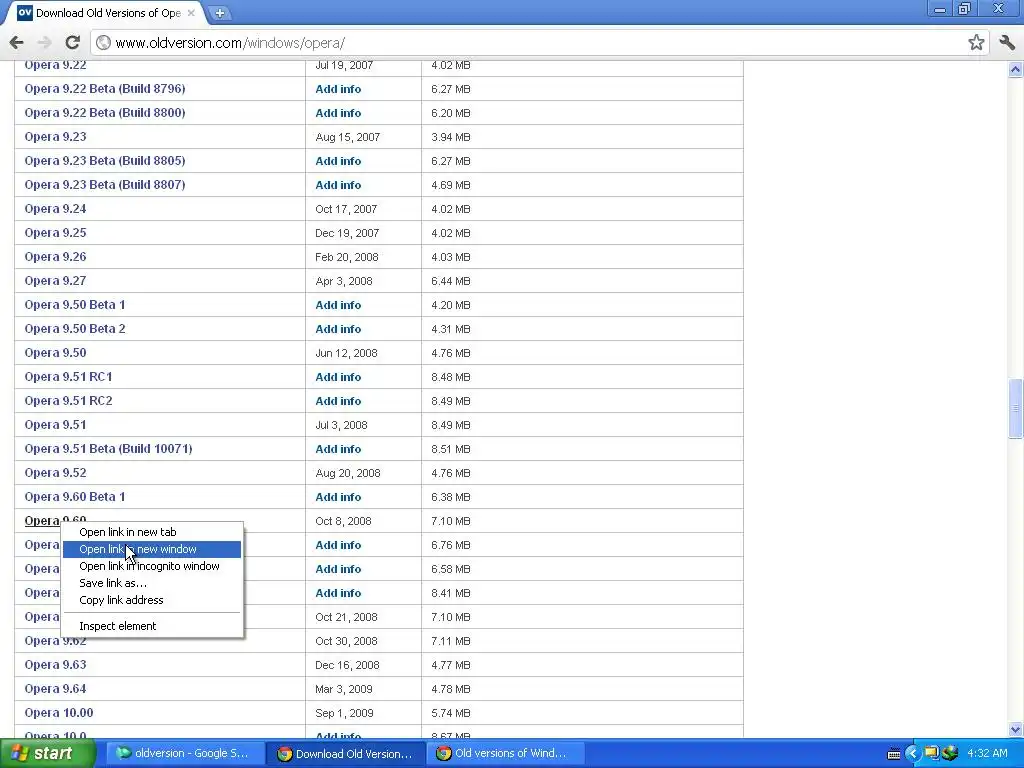Open the Opera 9.22 Beta (Build 8796) link
This screenshot has height=768, width=1024.
[x=104, y=89]
